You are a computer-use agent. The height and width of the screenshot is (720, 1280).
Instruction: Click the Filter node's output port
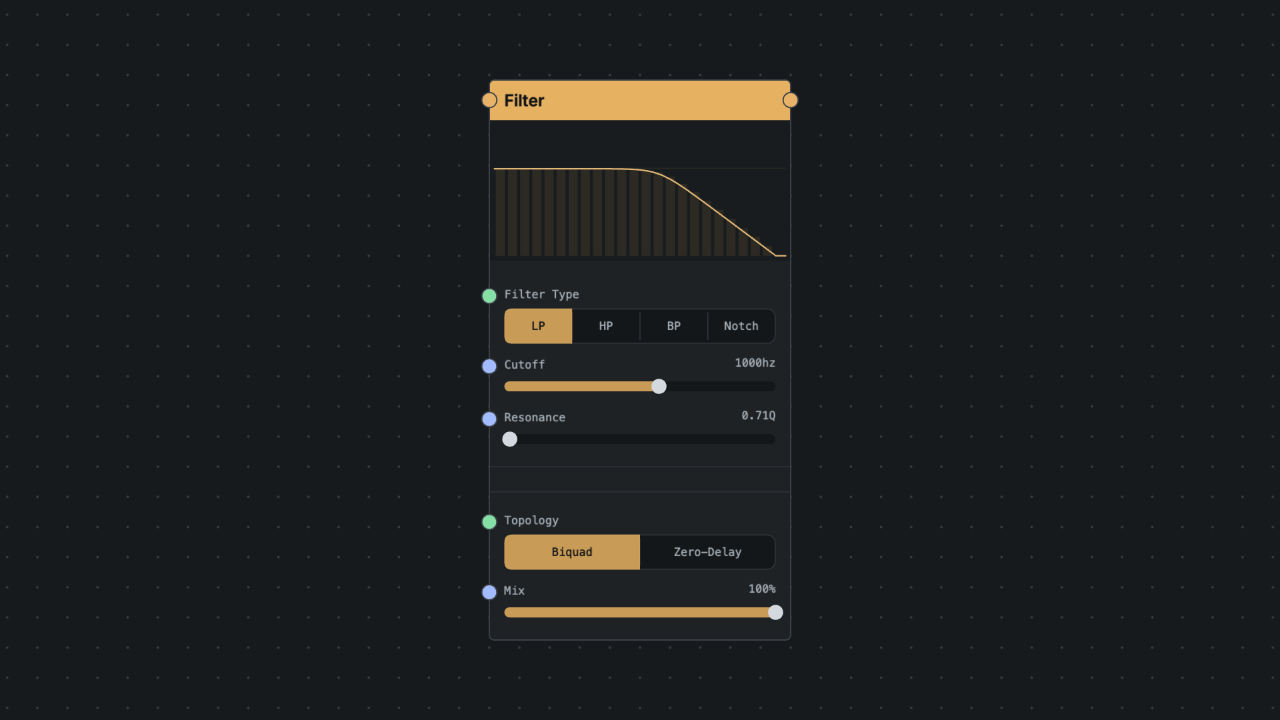pyautogui.click(x=790, y=100)
